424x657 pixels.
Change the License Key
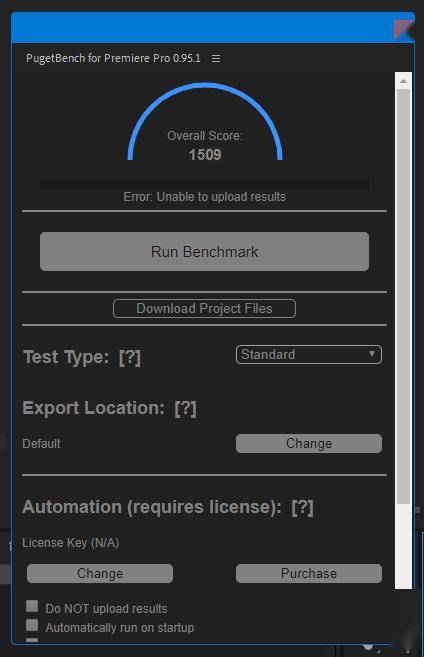100,573
